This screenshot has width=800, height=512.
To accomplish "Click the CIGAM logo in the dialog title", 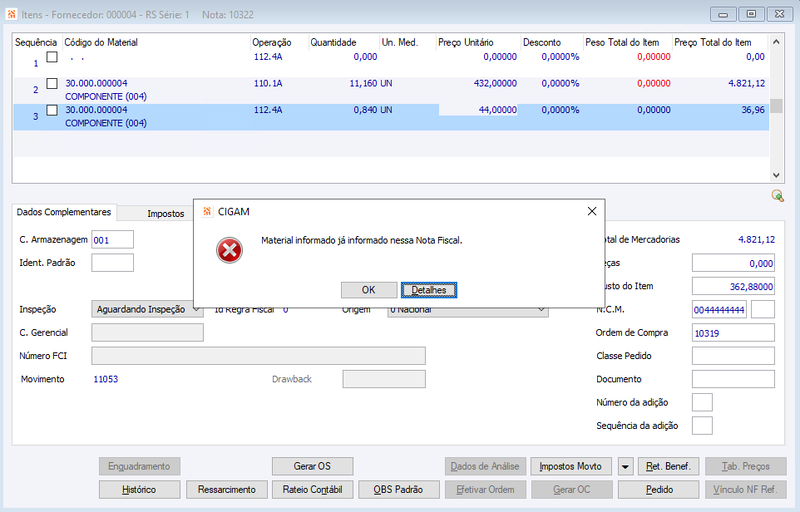I will (207, 211).
